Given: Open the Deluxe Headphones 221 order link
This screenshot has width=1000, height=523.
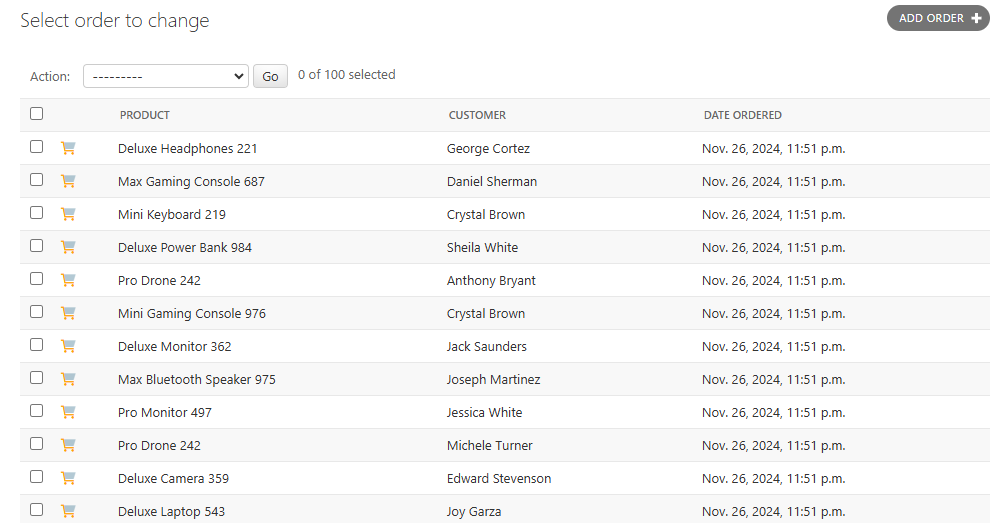Looking at the screenshot, I should click(x=187, y=149).
